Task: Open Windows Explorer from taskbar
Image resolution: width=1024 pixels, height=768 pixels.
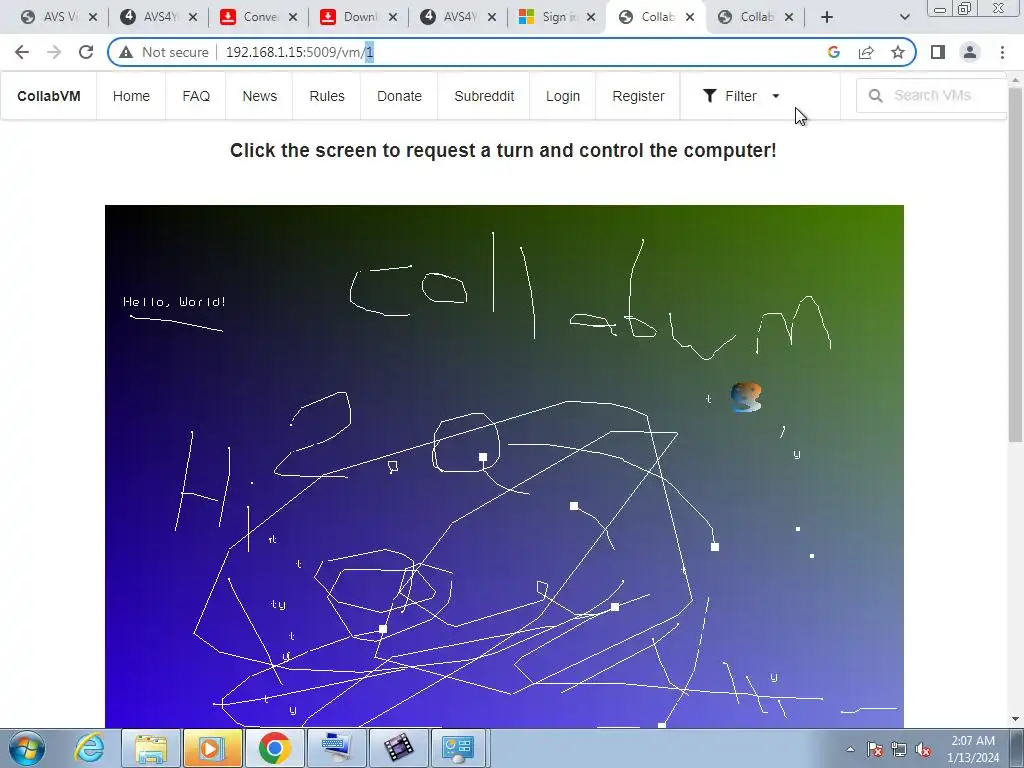Action: click(151, 748)
